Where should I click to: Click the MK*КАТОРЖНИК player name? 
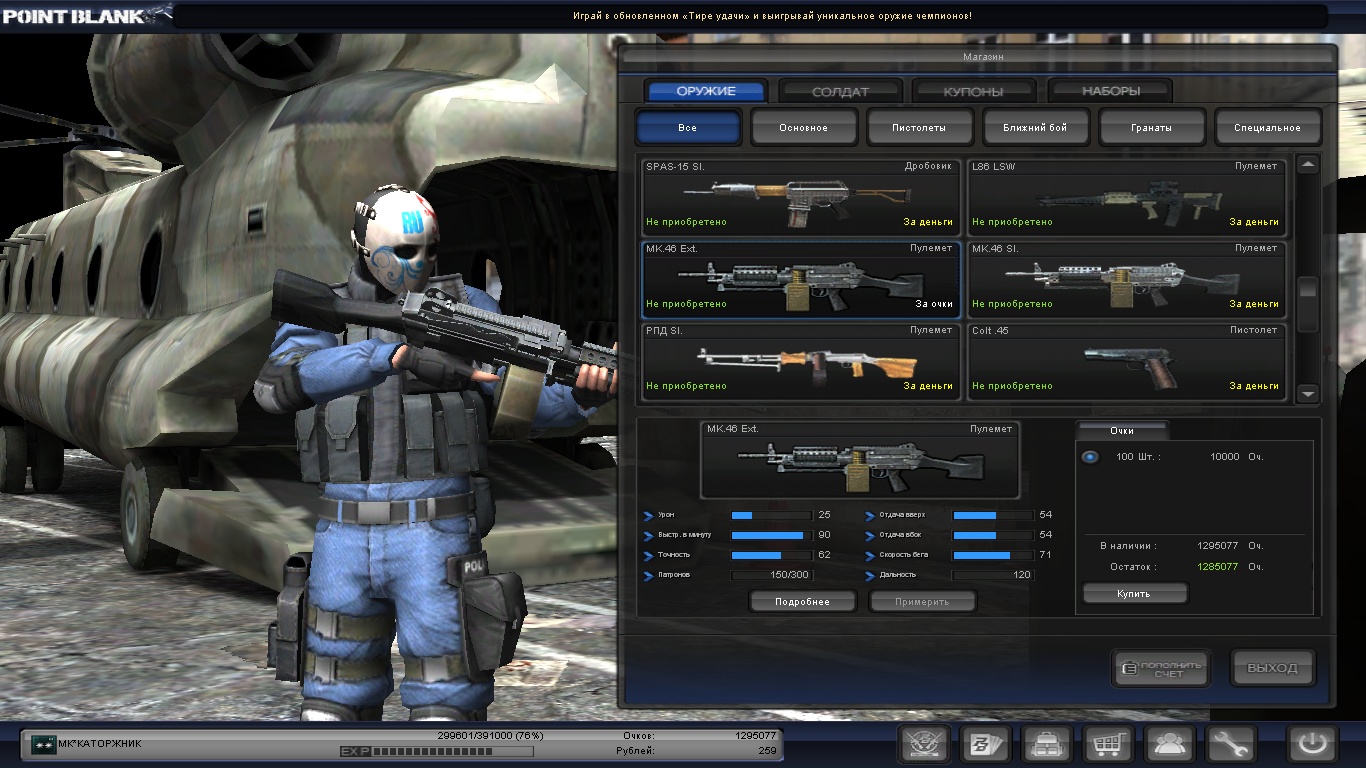click(x=100, y=744)
